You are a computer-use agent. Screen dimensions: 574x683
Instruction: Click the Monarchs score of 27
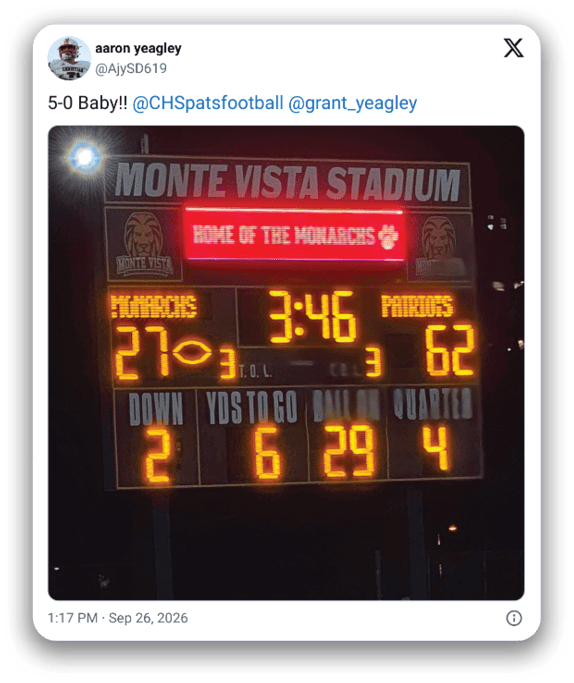142,353
